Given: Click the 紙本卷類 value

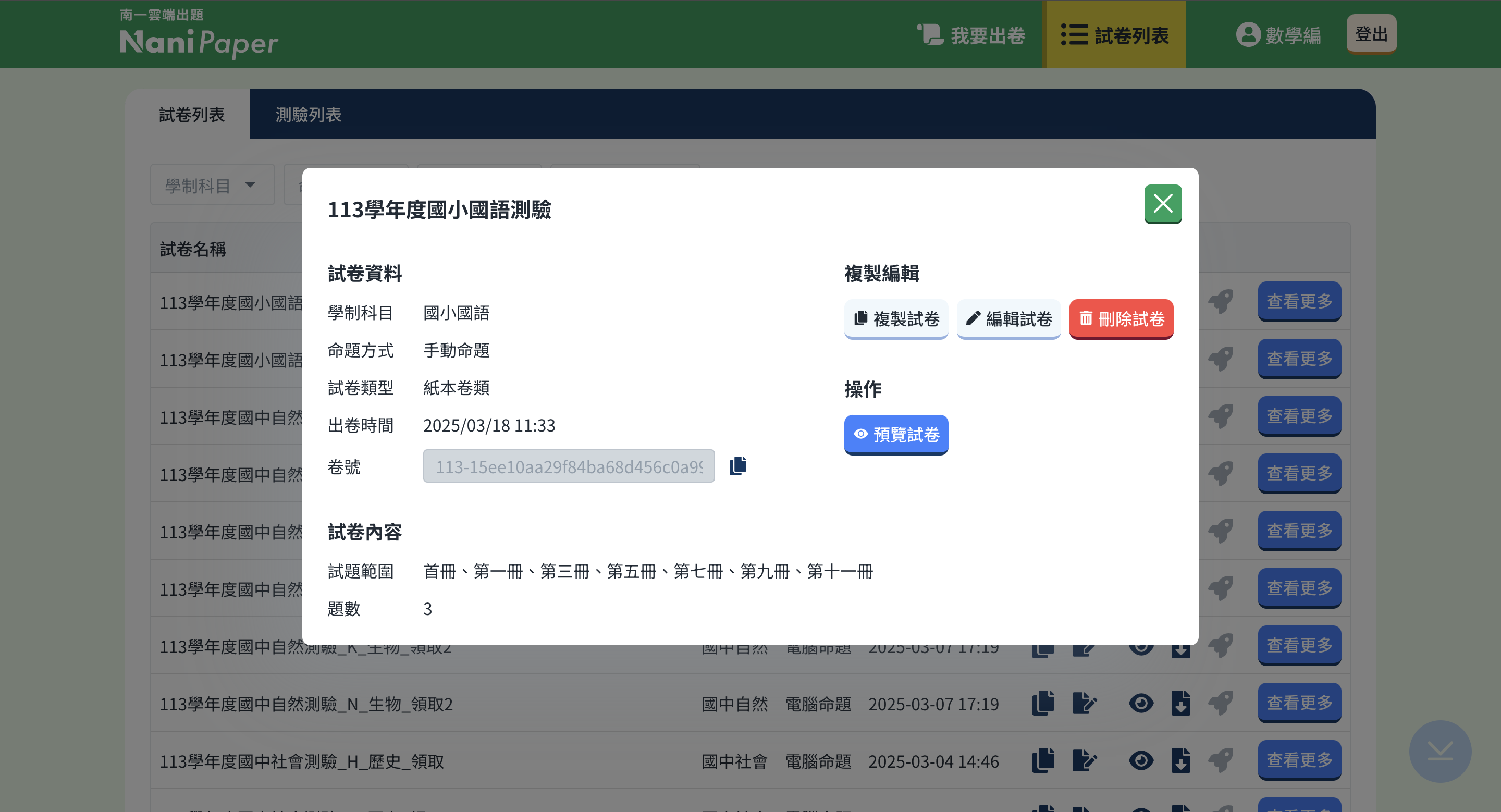Looking at the screenshot, I should coord(456,387).
